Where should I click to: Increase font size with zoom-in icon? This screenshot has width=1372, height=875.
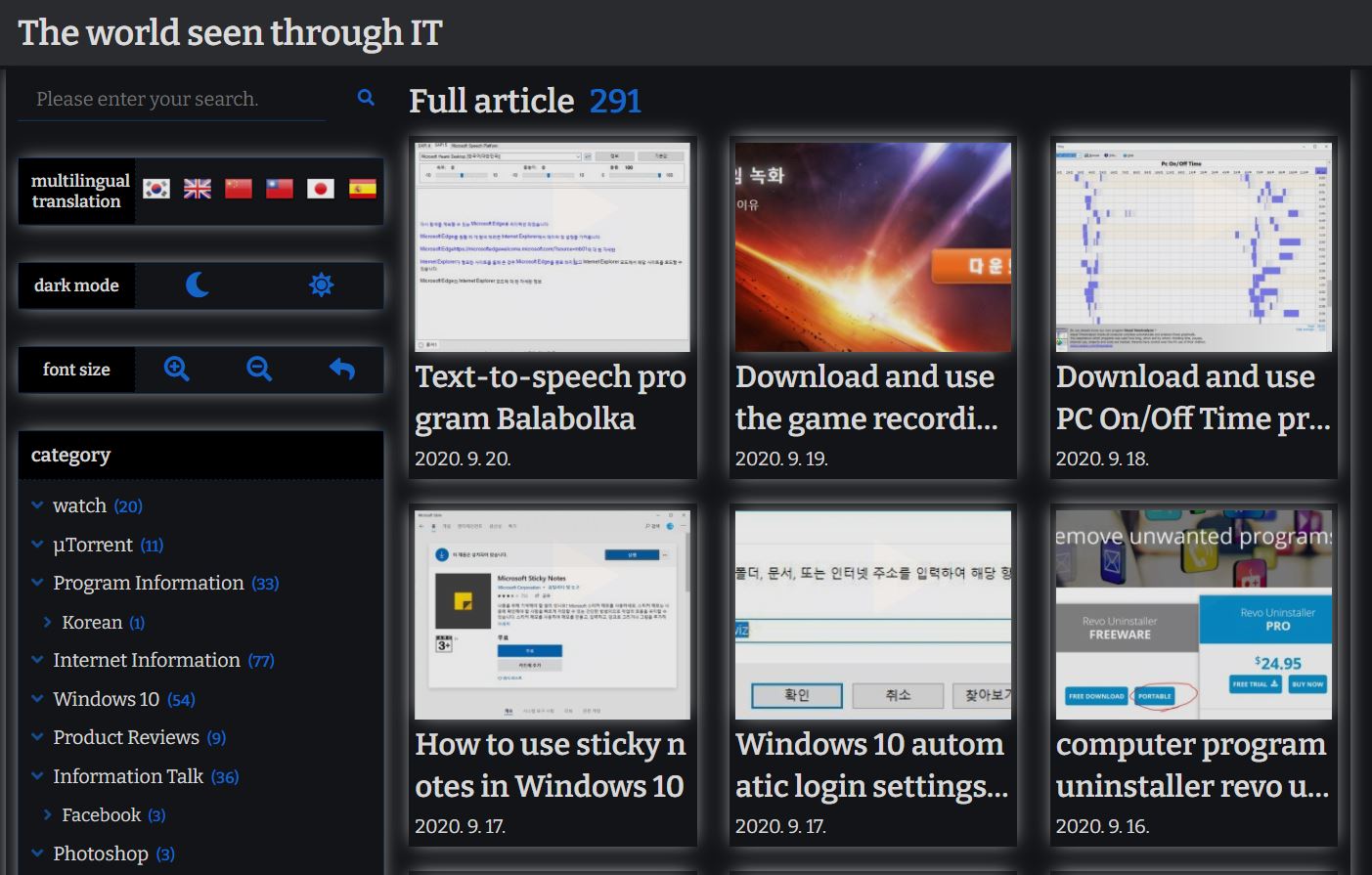(x=176, y=369)
